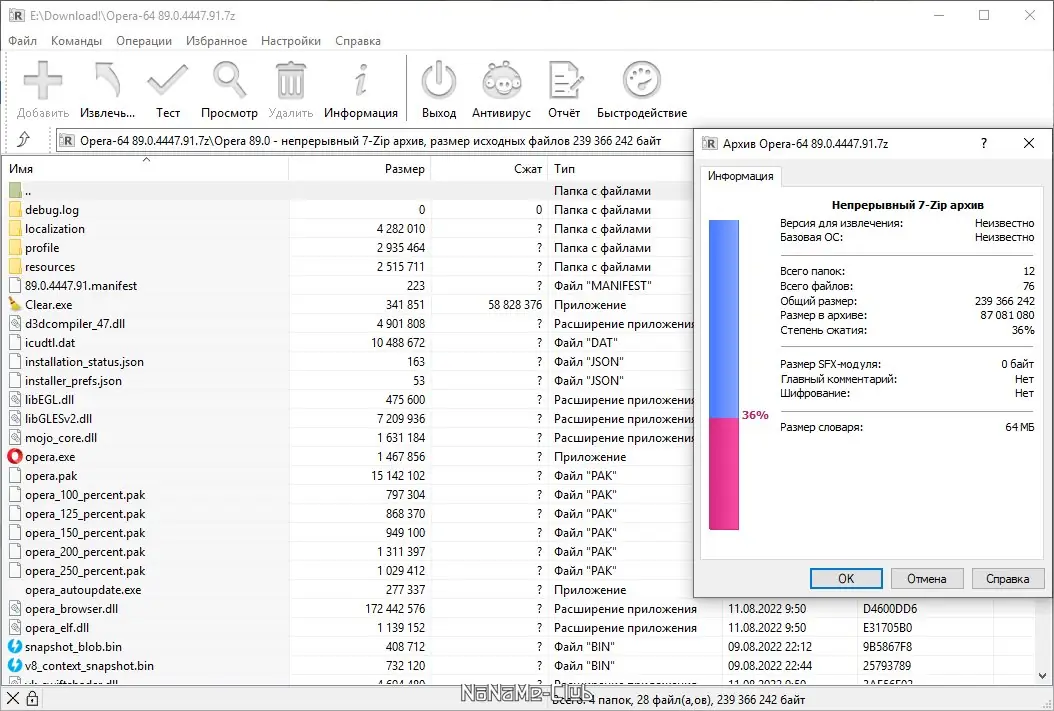Click the Добавить (Add) toolbar icon
This screenshot has height=711, width=1054.
[43, 81]
